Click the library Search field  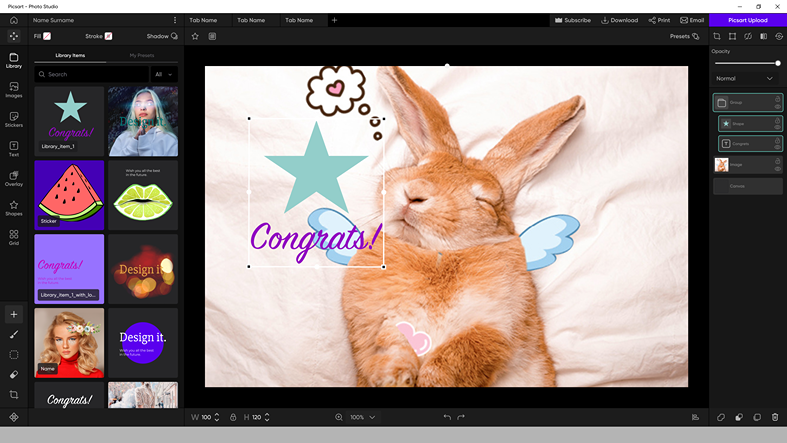(x=92, y=74)
